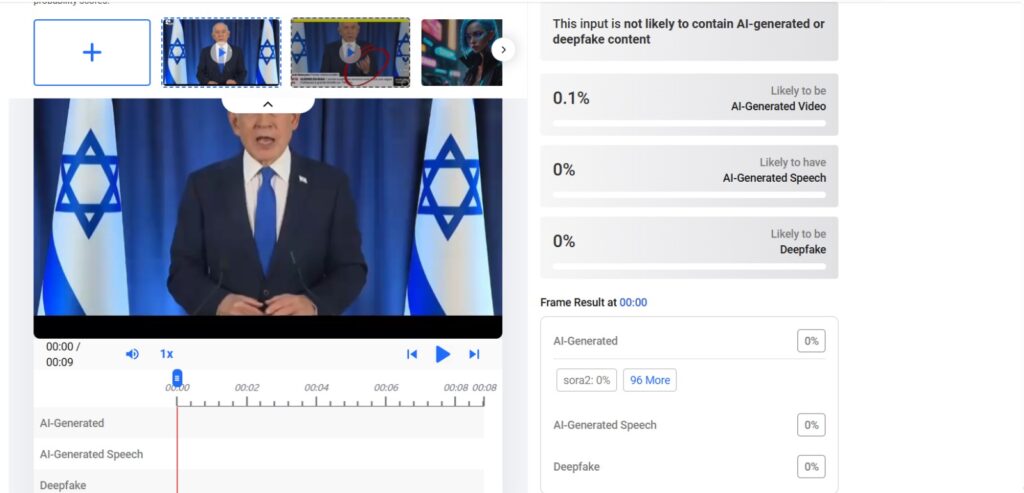This screenshot has width=1024, height=493.
Task: Skip to next frame
Action: [474, 354]
